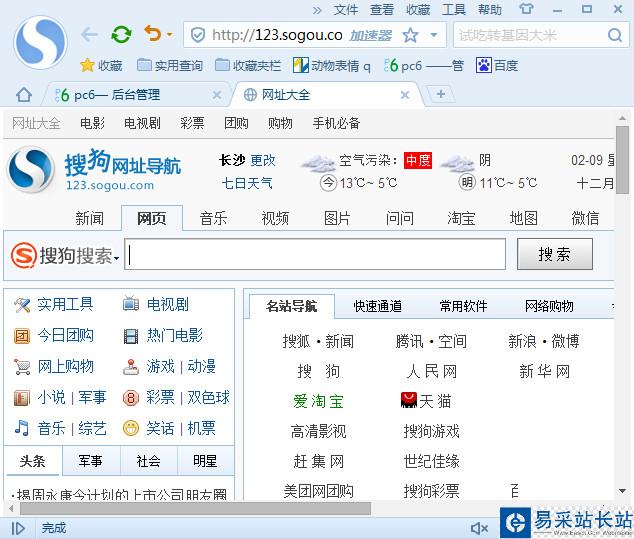Click the address bar URL field
This screenshot has width=634, height=539.
point(277,35)
